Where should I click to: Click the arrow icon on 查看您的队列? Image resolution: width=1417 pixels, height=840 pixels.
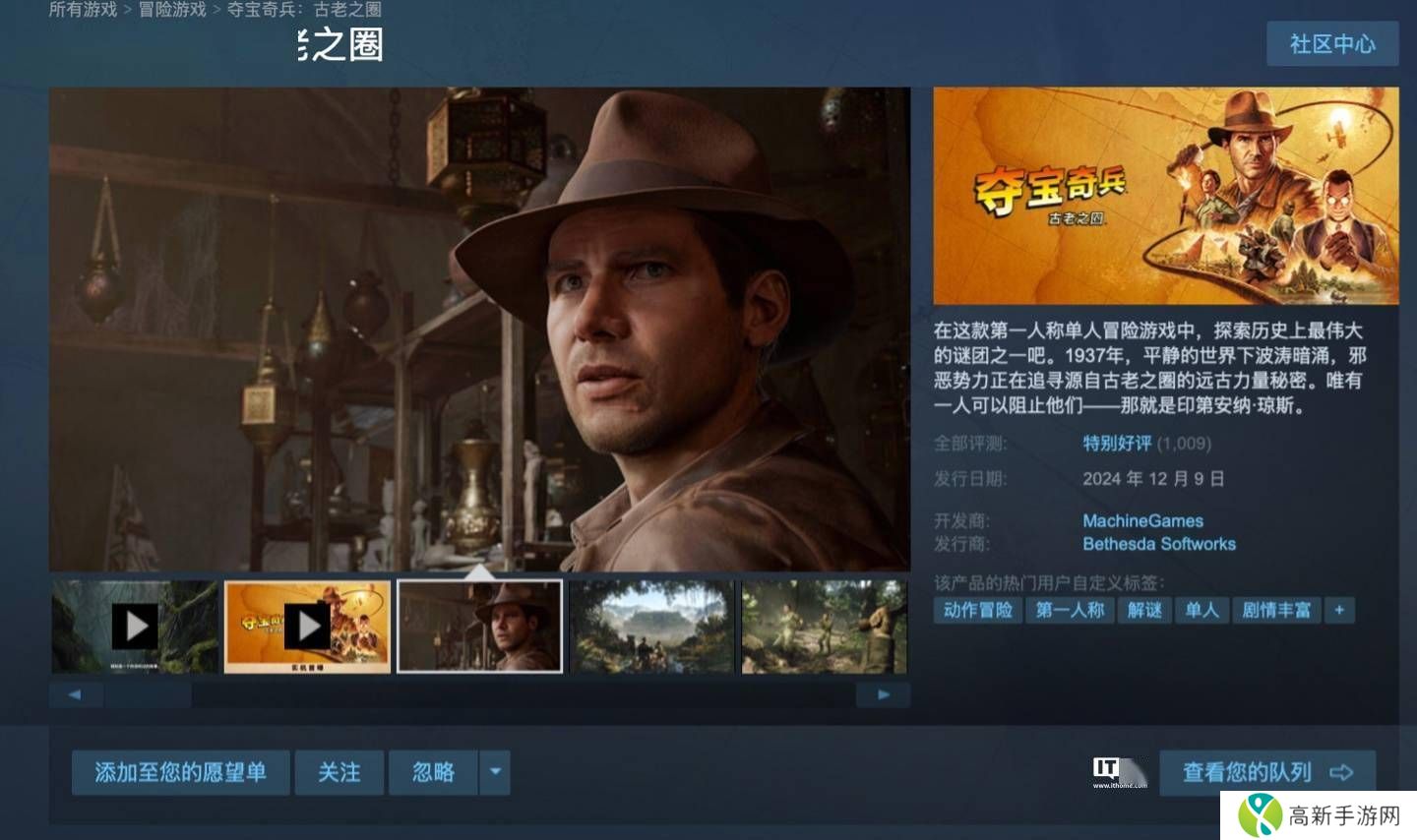pos(1341,773)
